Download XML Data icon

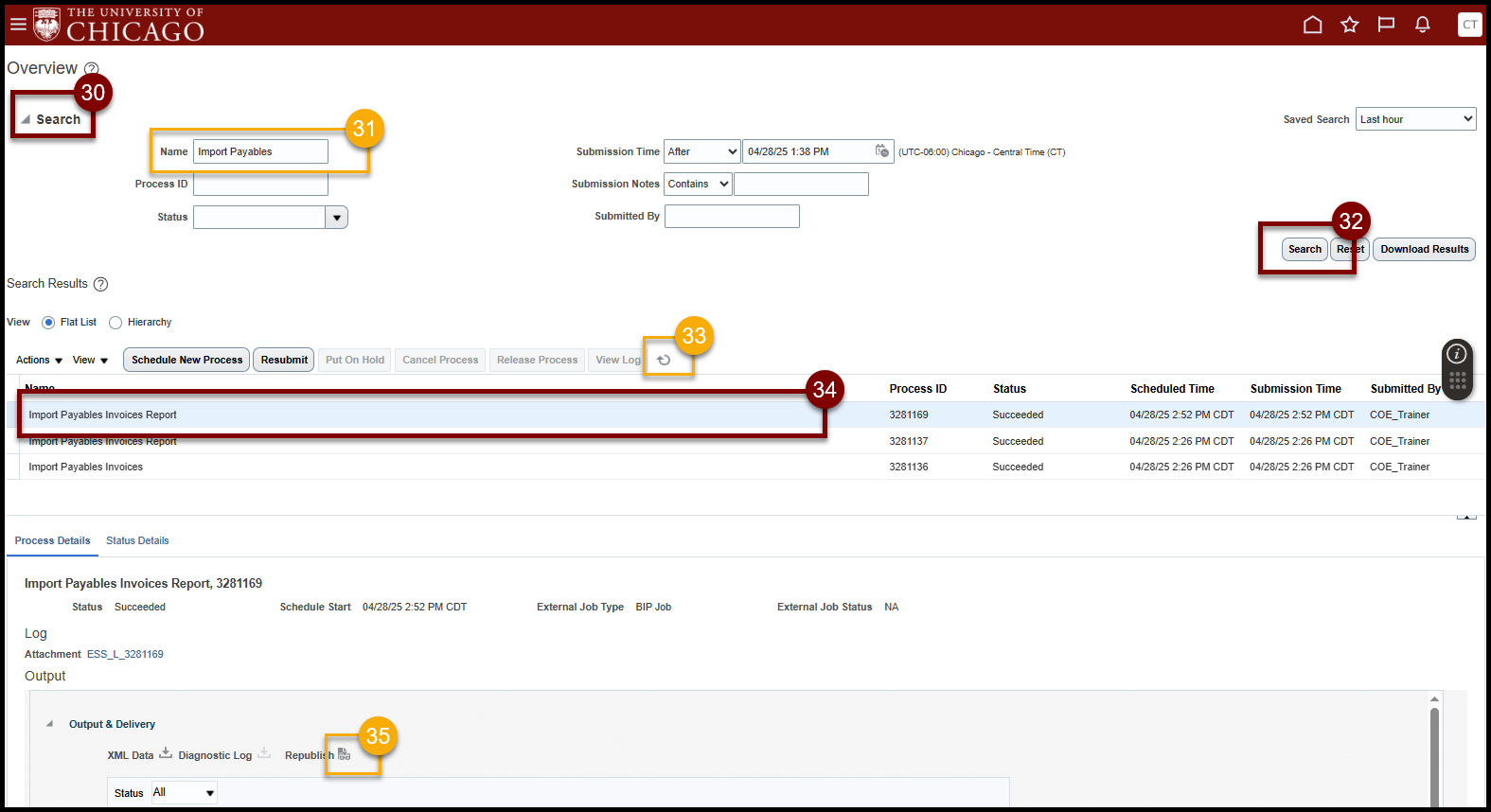(x=166, y=754)
